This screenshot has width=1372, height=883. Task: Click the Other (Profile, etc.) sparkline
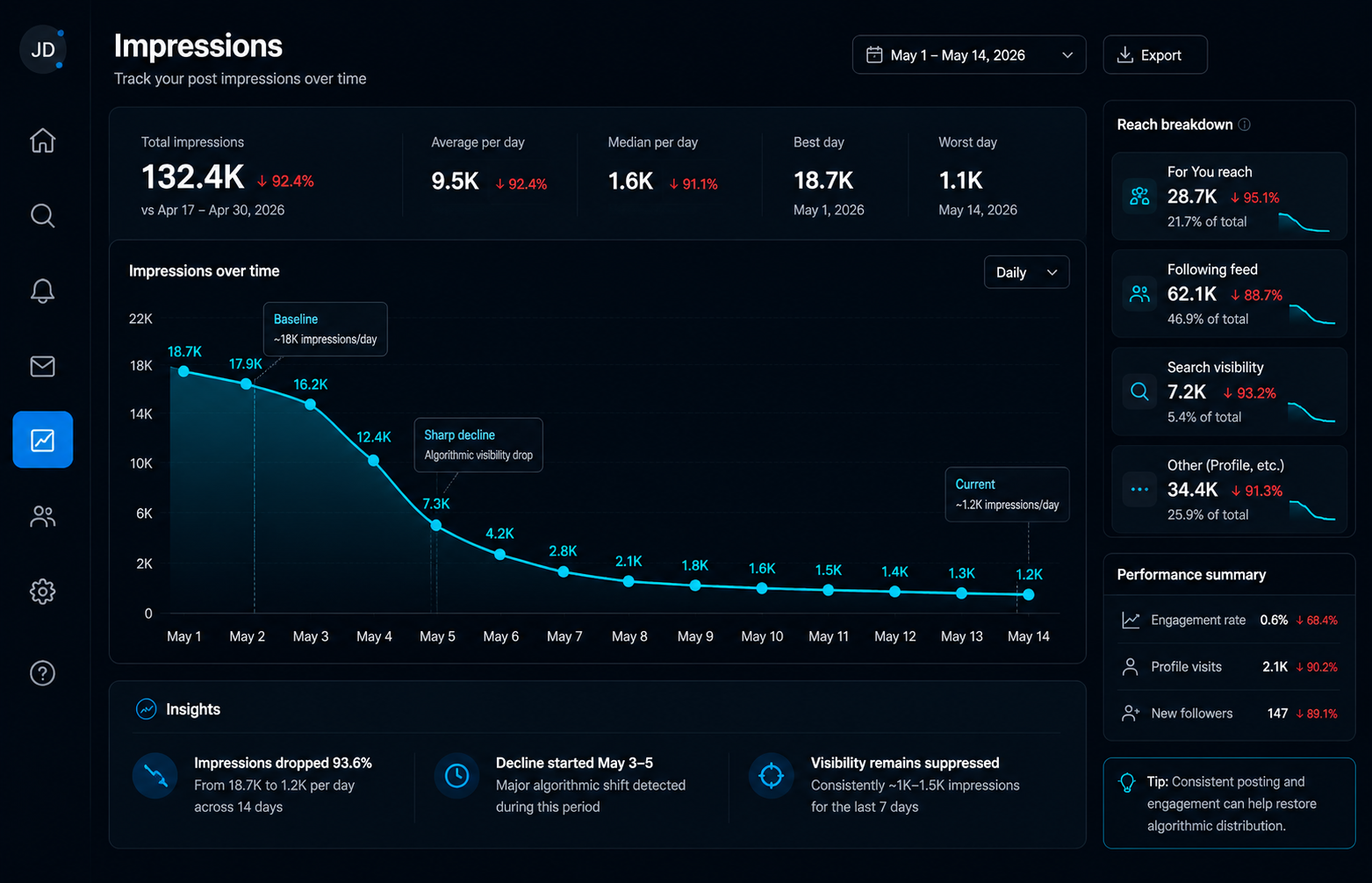pyautogui.click(x=1311, y=510)
